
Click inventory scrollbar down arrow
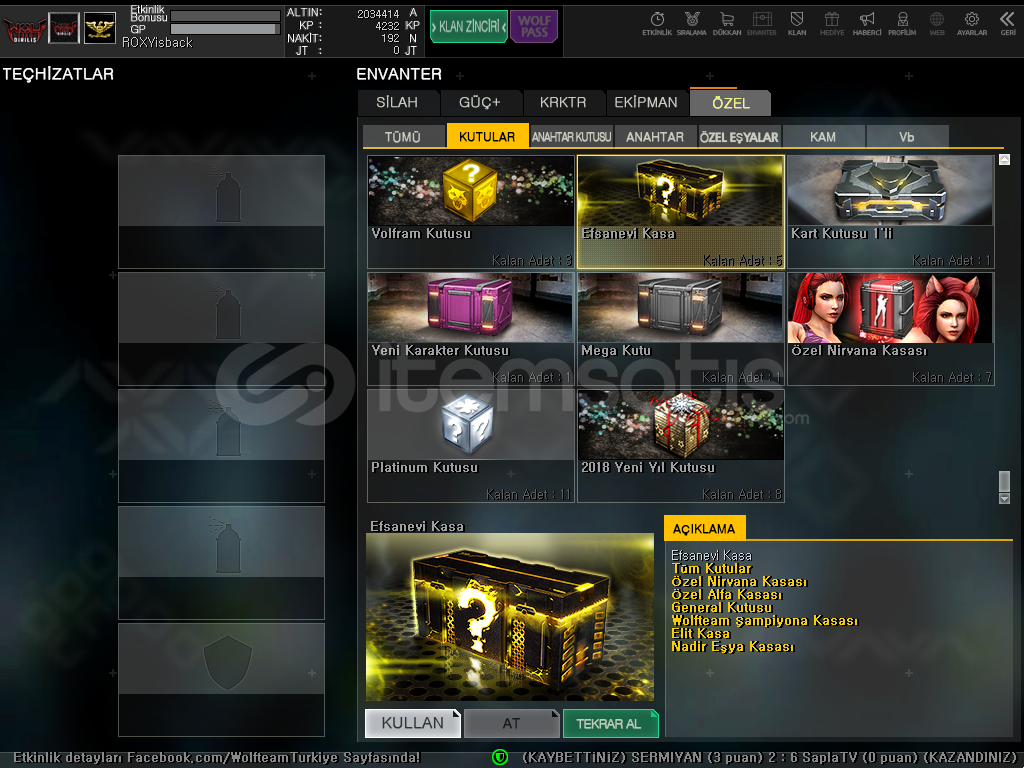(x=1004, y=498)
